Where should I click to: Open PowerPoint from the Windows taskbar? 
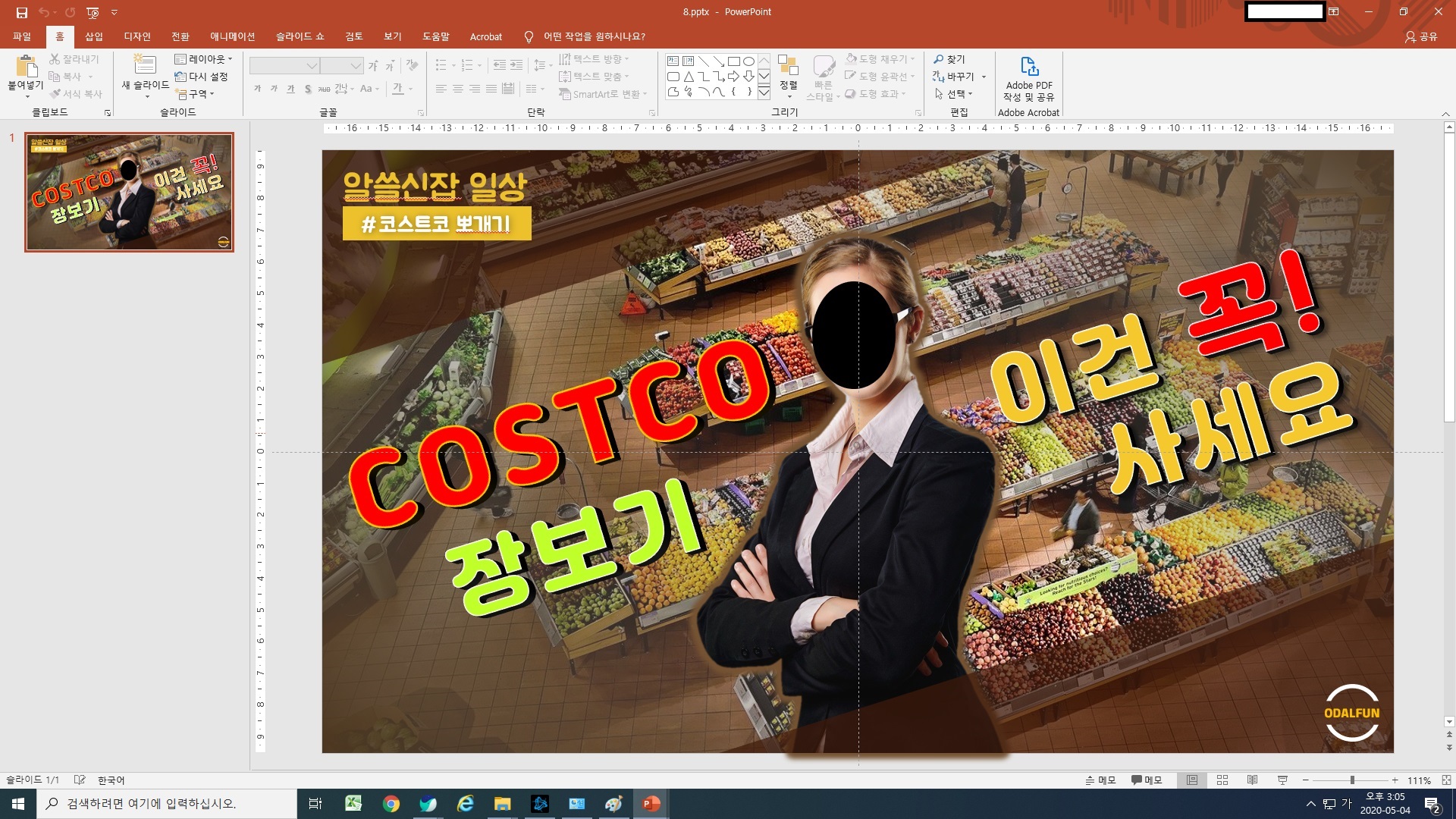pyautogui.click(x=651, y=804)
